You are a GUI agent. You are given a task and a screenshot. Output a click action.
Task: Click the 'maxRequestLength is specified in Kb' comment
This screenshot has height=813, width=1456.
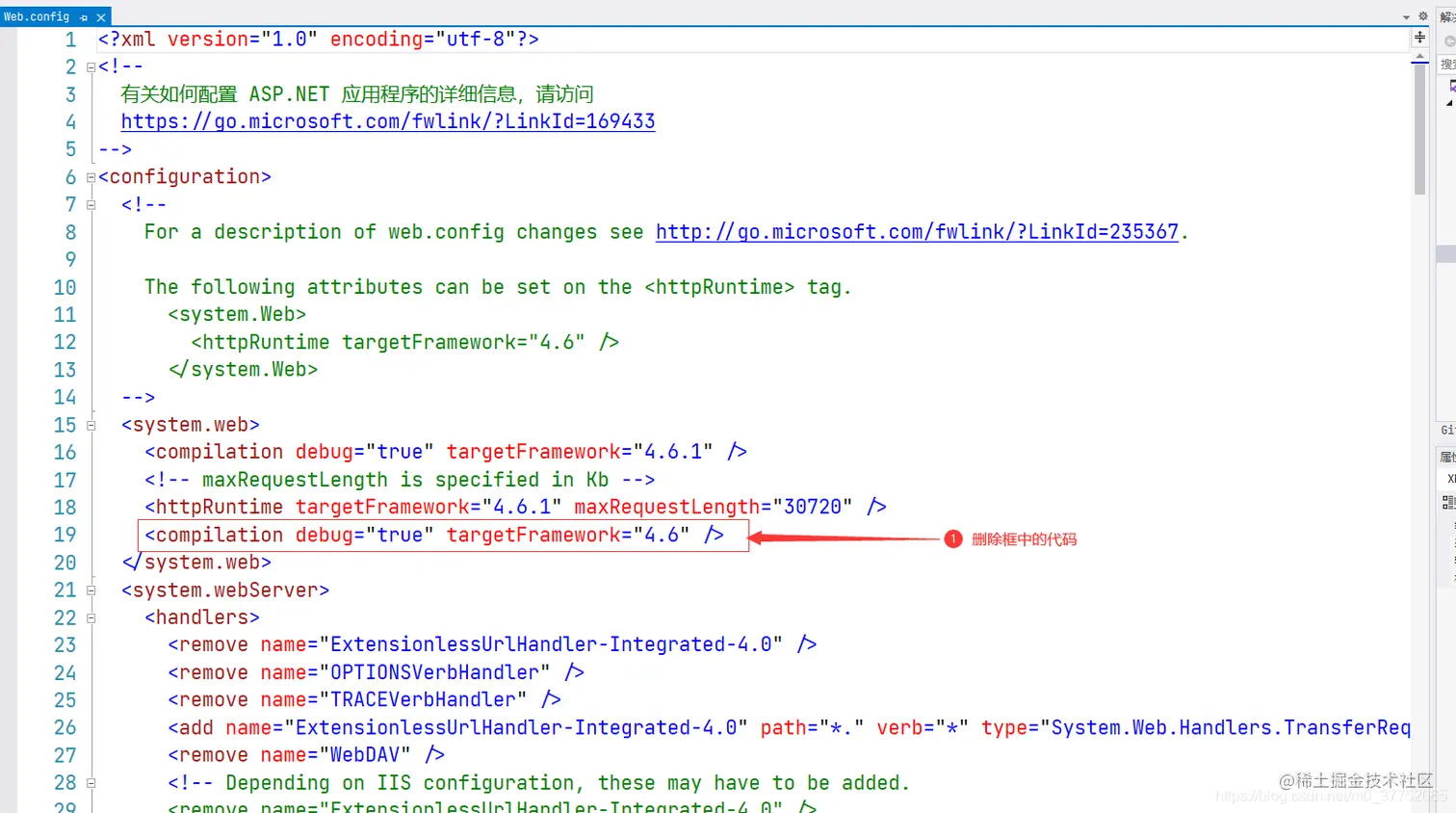tap(400, 480)
